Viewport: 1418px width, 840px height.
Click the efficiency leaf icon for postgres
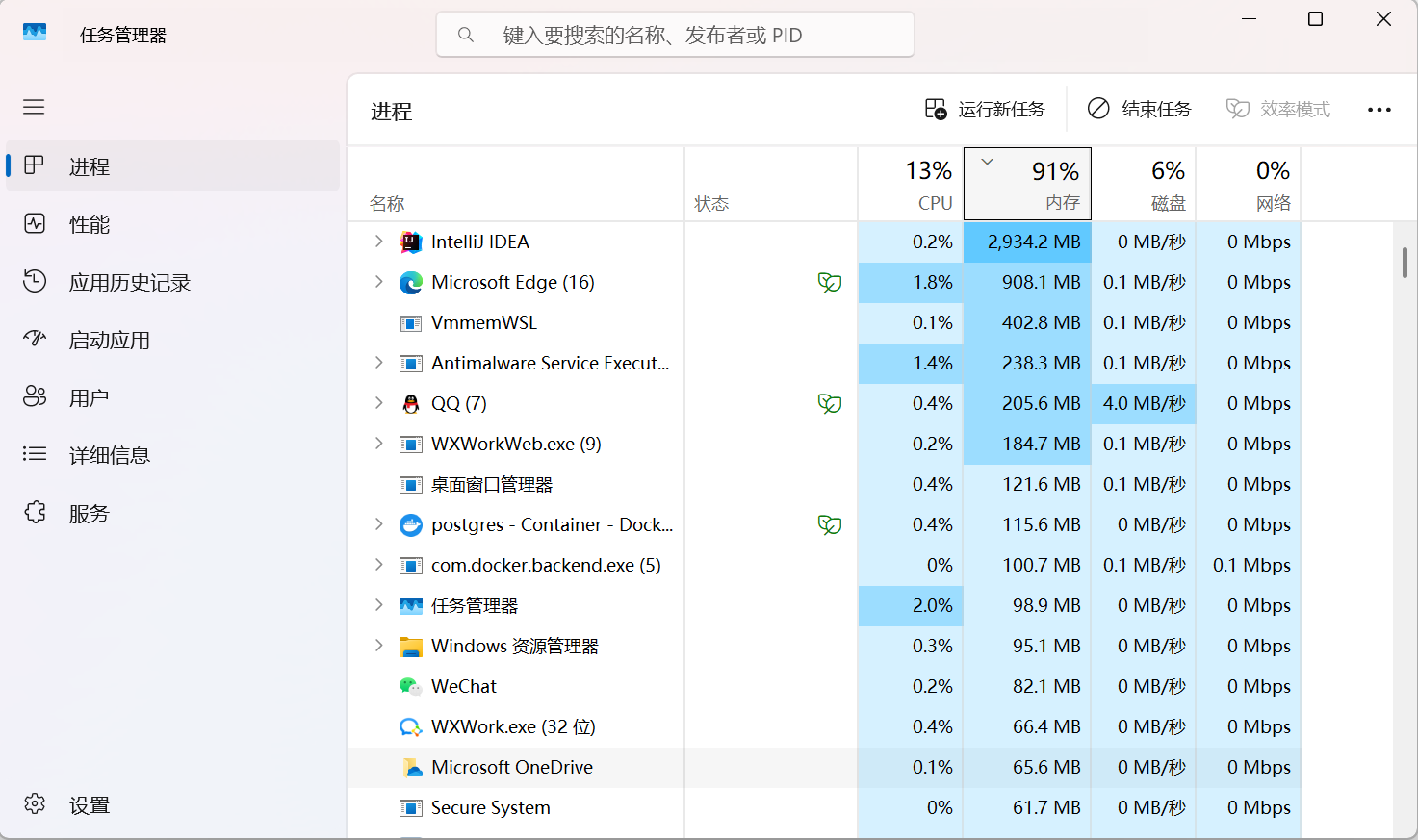(x=830, y=524)
